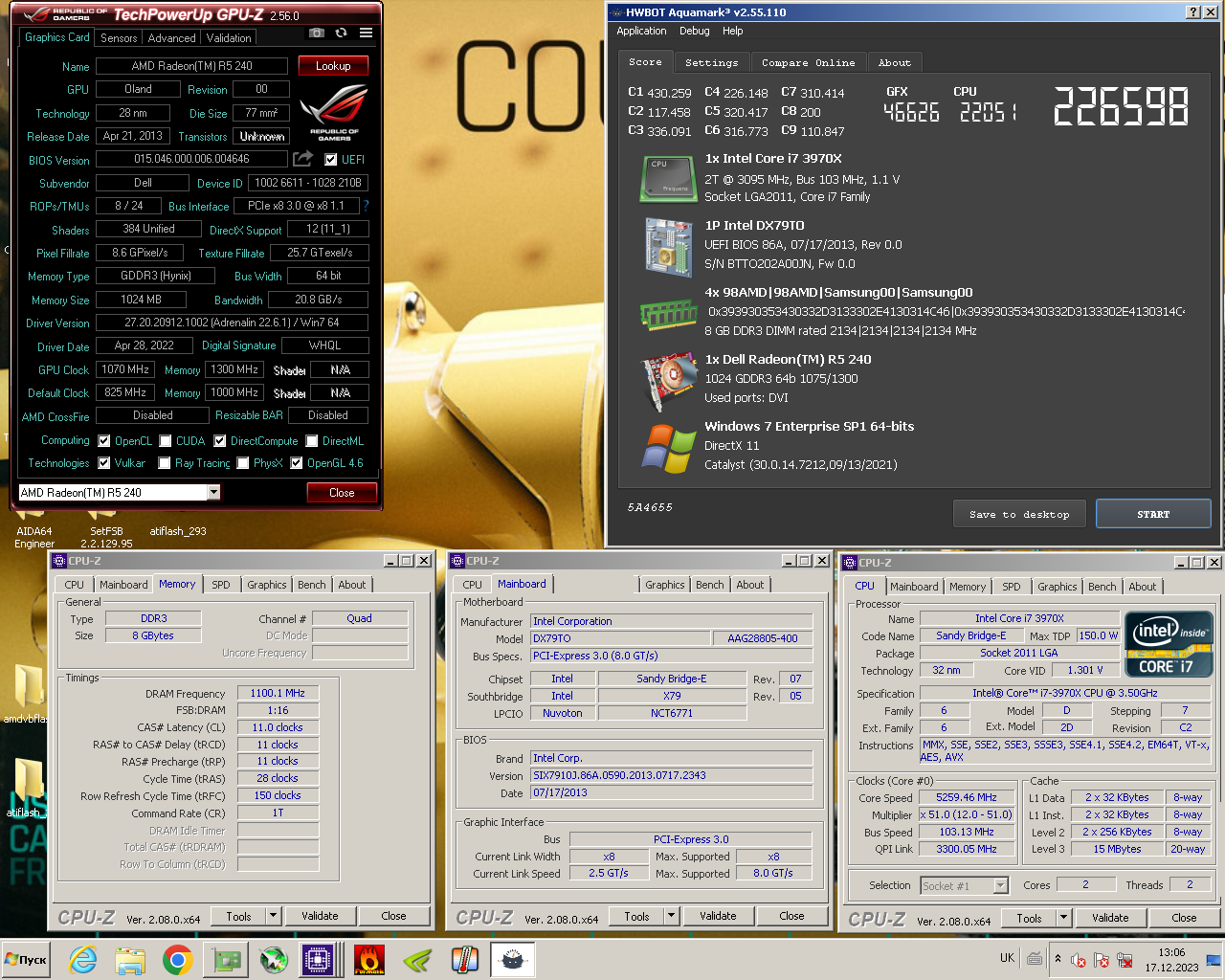Viewport: 1225px width, 980px height.
Task: Click the Windows logo icon in Aquamark
Action: [667, 448]
